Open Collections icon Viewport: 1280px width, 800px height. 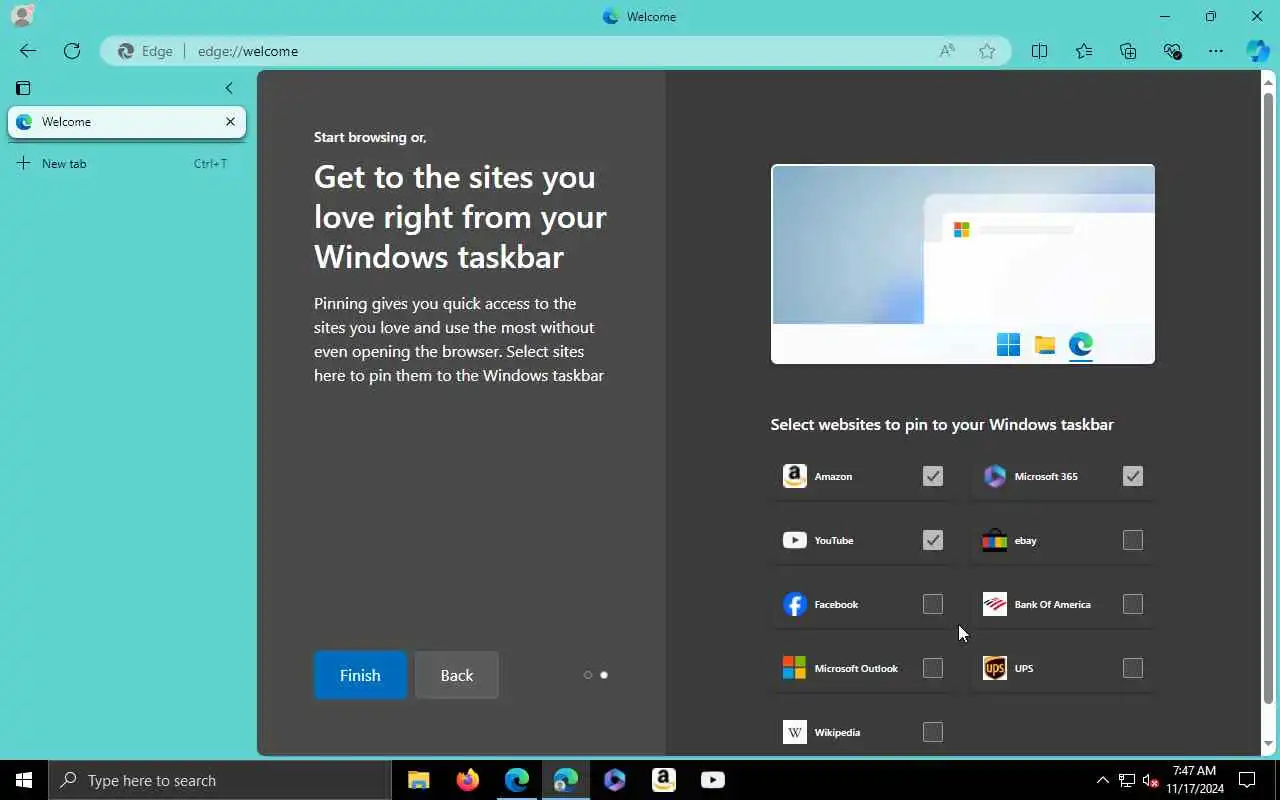[x=1128, y=51]
